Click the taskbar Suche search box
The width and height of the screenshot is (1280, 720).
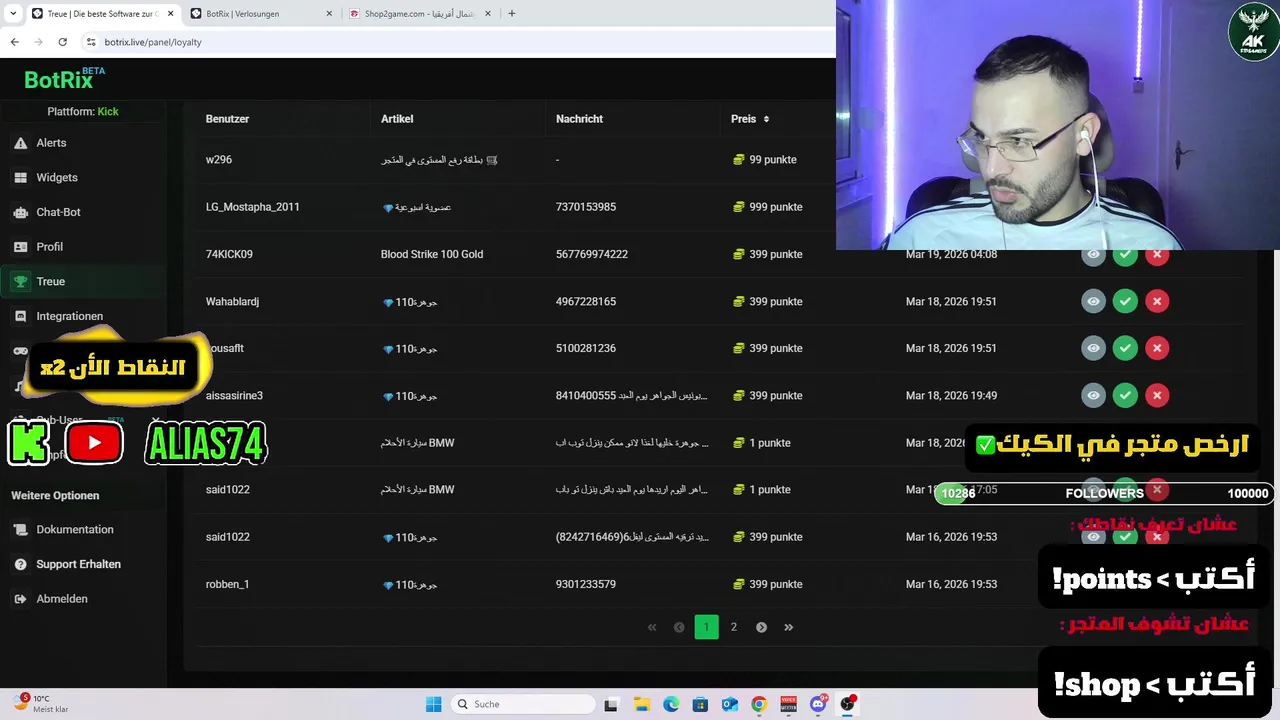click(x=522, y=704)
